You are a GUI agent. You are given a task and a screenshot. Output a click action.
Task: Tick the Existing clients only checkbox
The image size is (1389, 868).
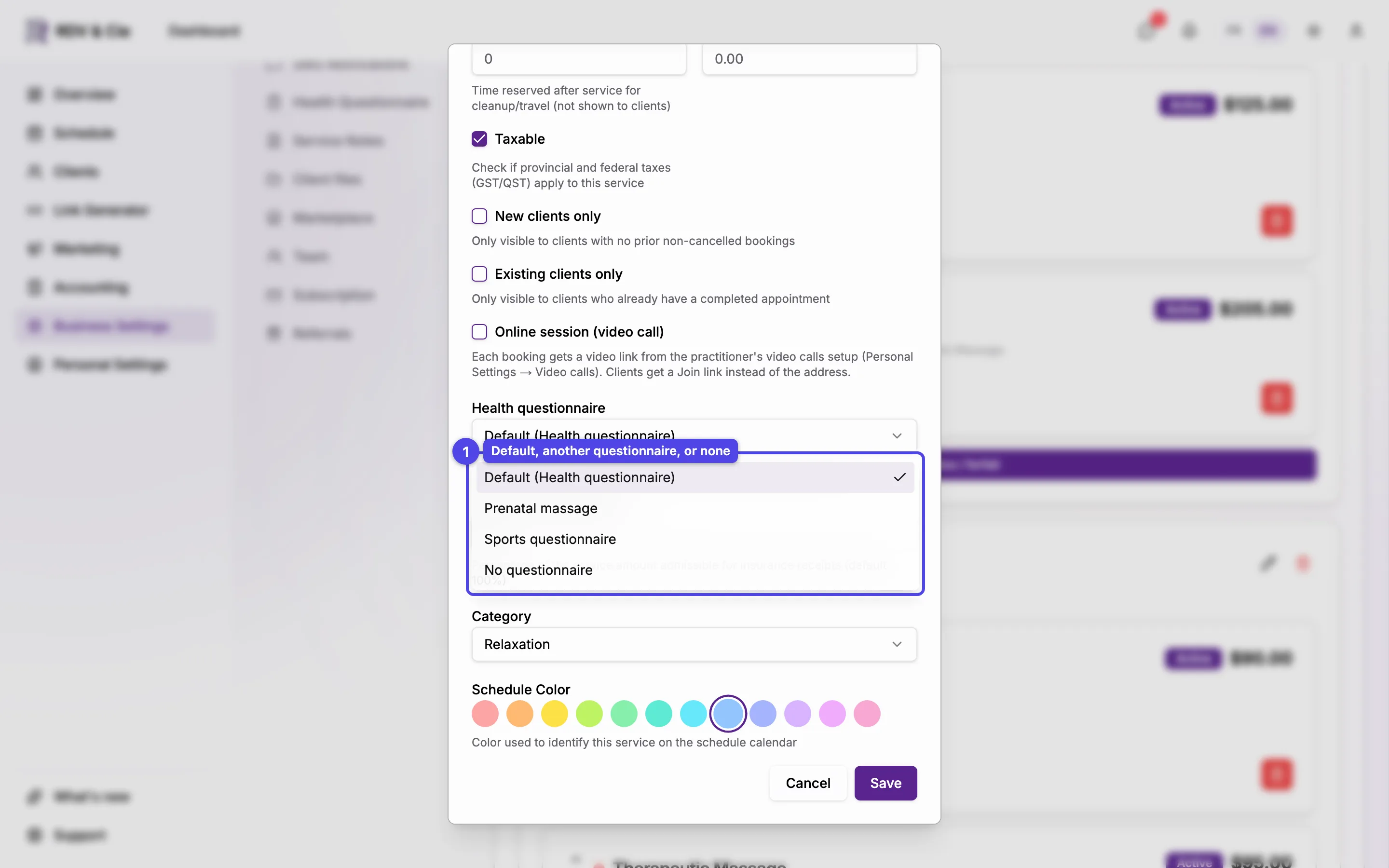coord(479,274)
